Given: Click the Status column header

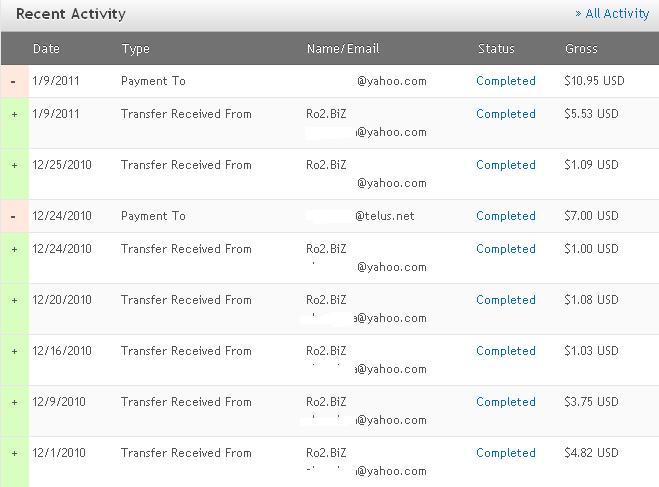Looking at the screenshot, I should (496, 48).
